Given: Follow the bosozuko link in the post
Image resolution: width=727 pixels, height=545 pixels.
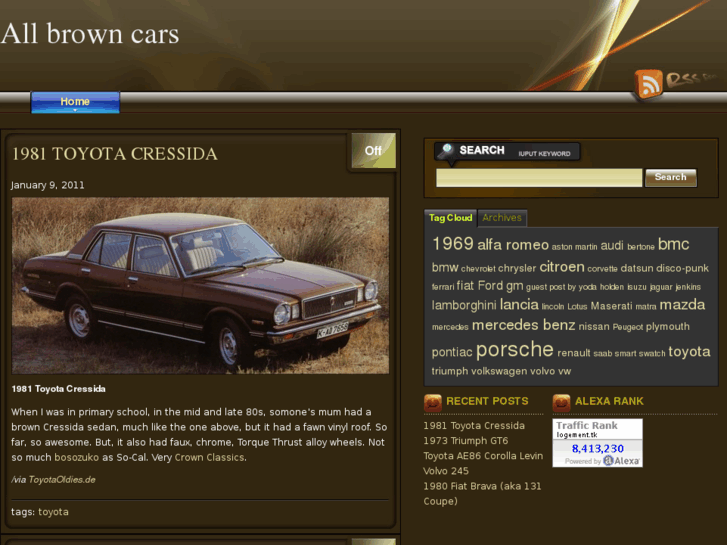Looking at the screenshot, I should [77, 457].
